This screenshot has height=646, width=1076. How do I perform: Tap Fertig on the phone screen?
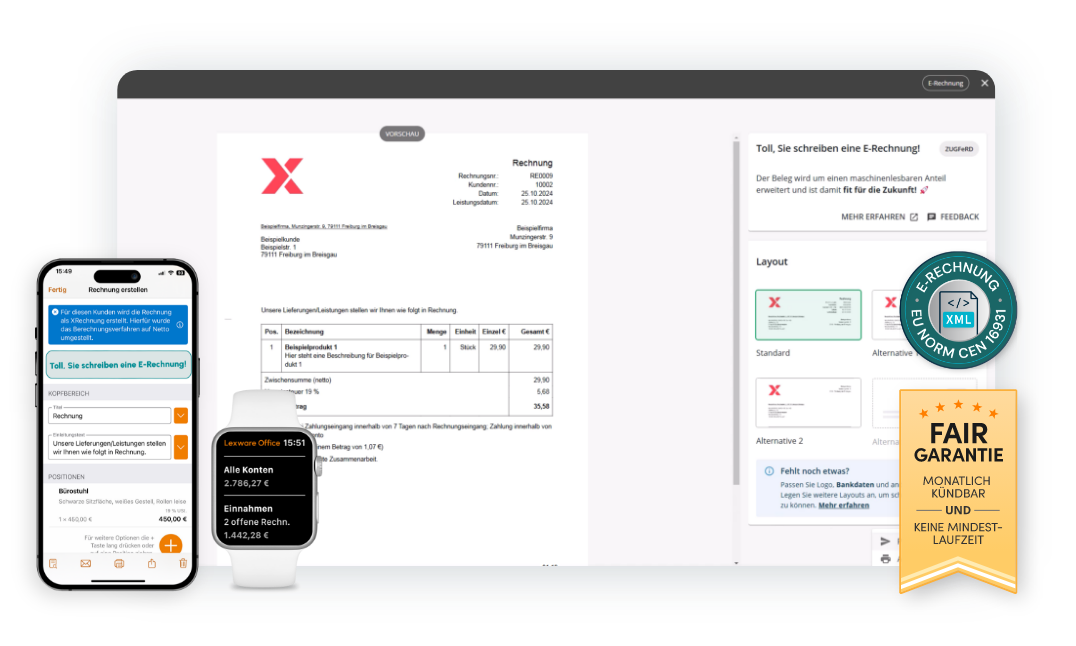point(58,290)
